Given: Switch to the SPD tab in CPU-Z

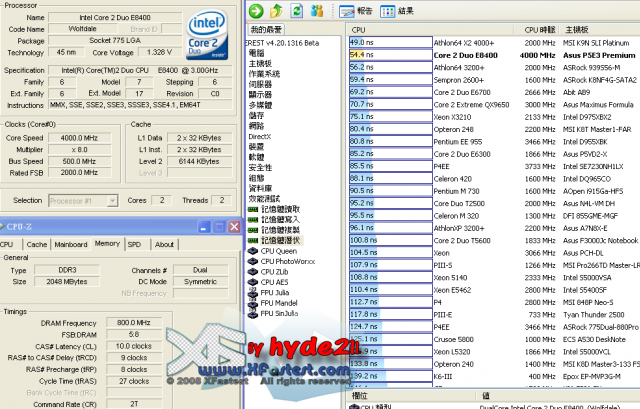Looking at the screenshot, I should (x=134, y=245).
